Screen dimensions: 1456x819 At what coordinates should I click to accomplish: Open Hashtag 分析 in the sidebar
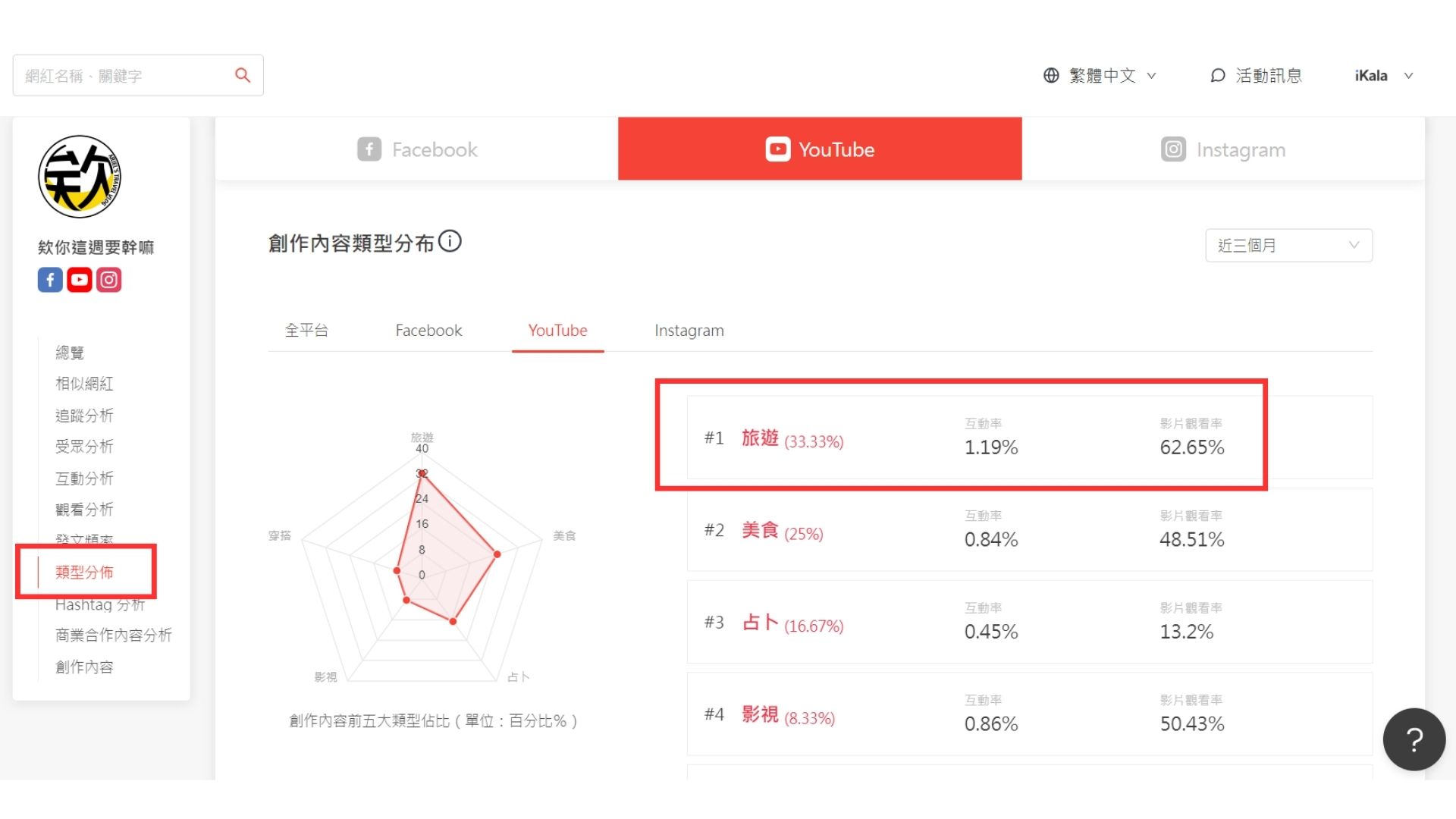click(99, 604)
